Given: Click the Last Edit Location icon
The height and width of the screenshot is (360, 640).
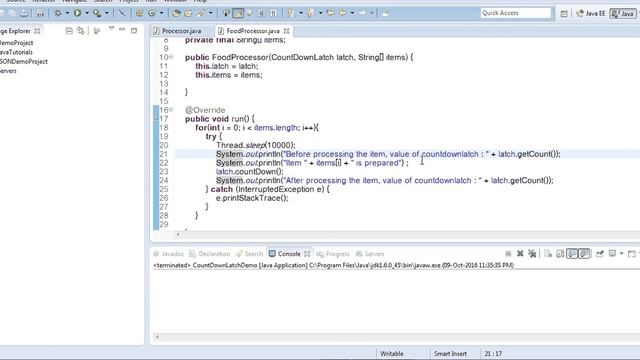Looking at the screenshot, I should pyautogui.click(x=330, y=13).
